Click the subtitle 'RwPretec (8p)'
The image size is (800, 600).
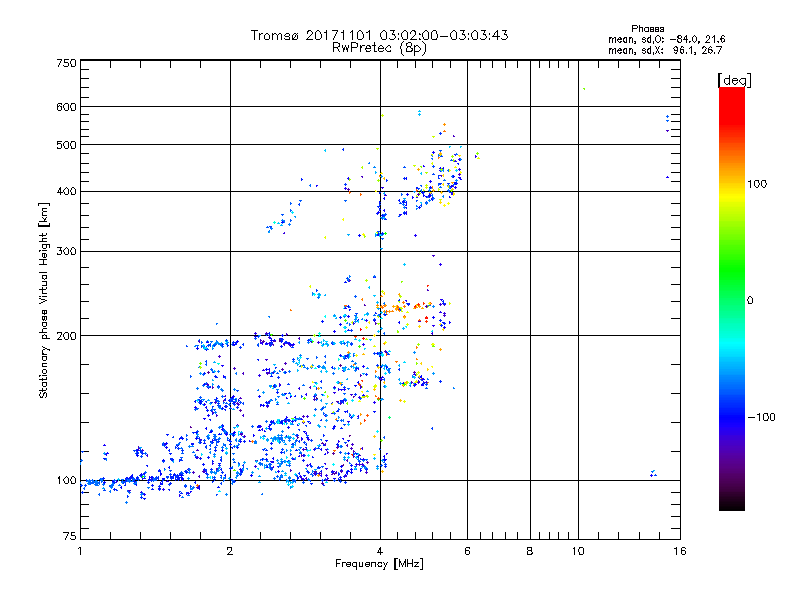[379, 48]
